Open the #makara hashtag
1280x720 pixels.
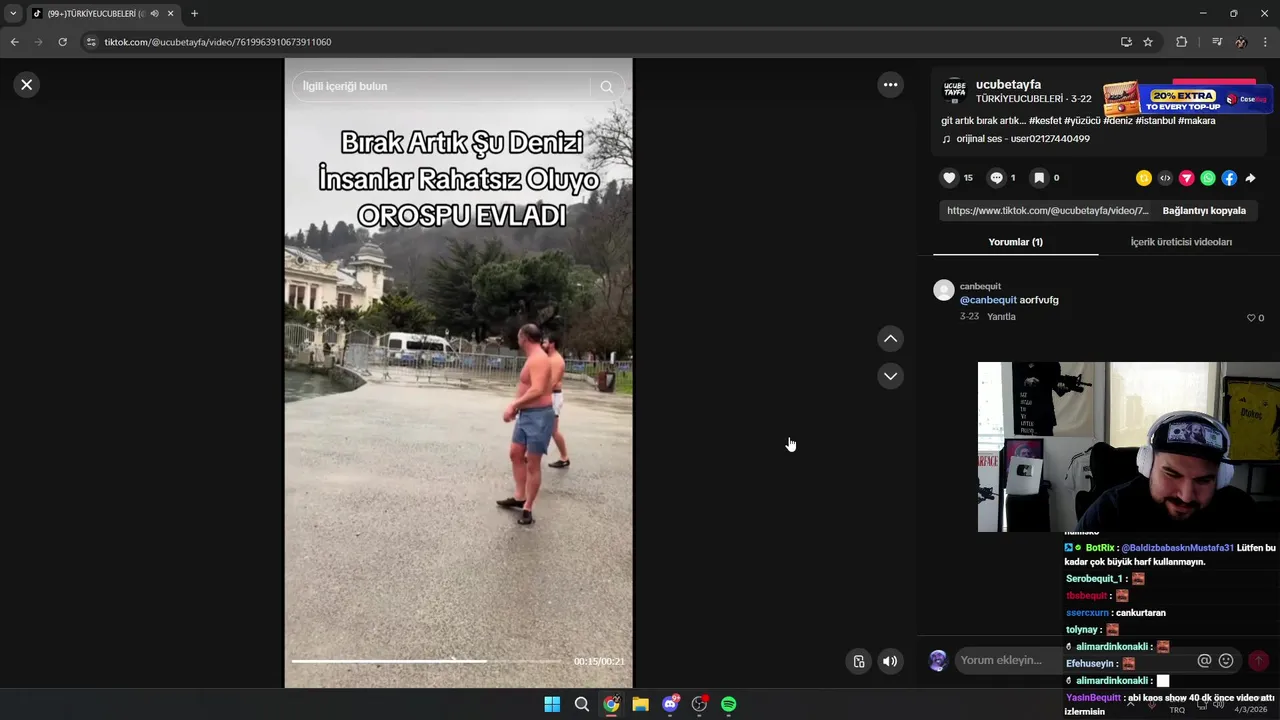1197,121
